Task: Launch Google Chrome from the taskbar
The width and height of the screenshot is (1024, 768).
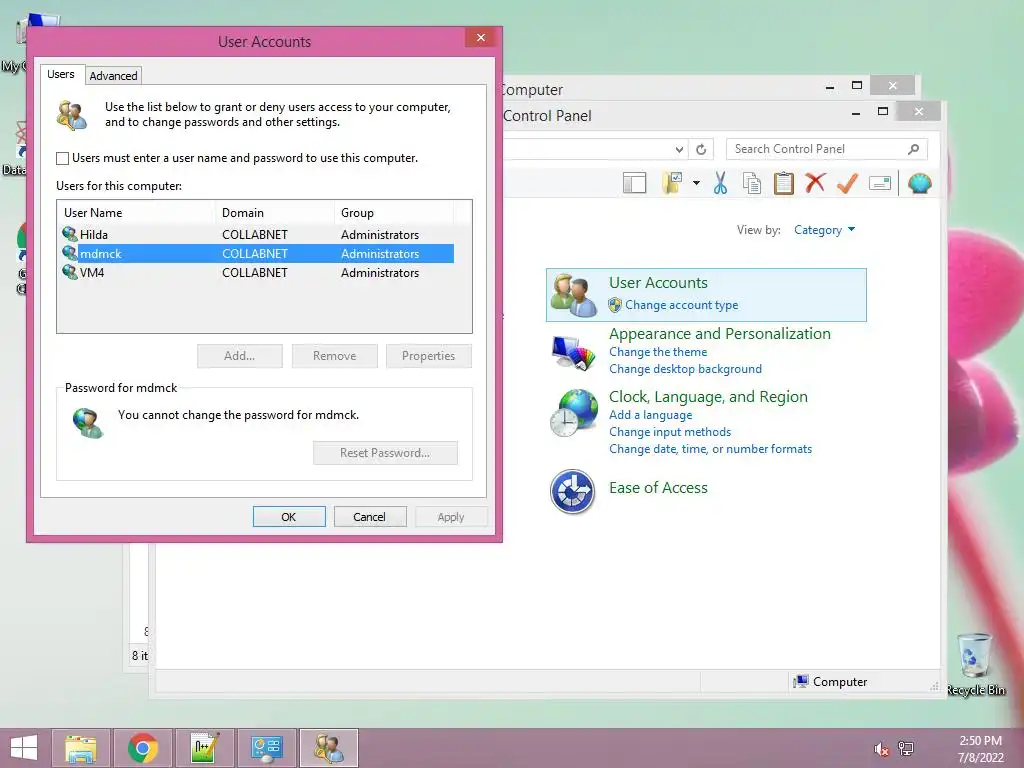Action: [x=142, y=748]
